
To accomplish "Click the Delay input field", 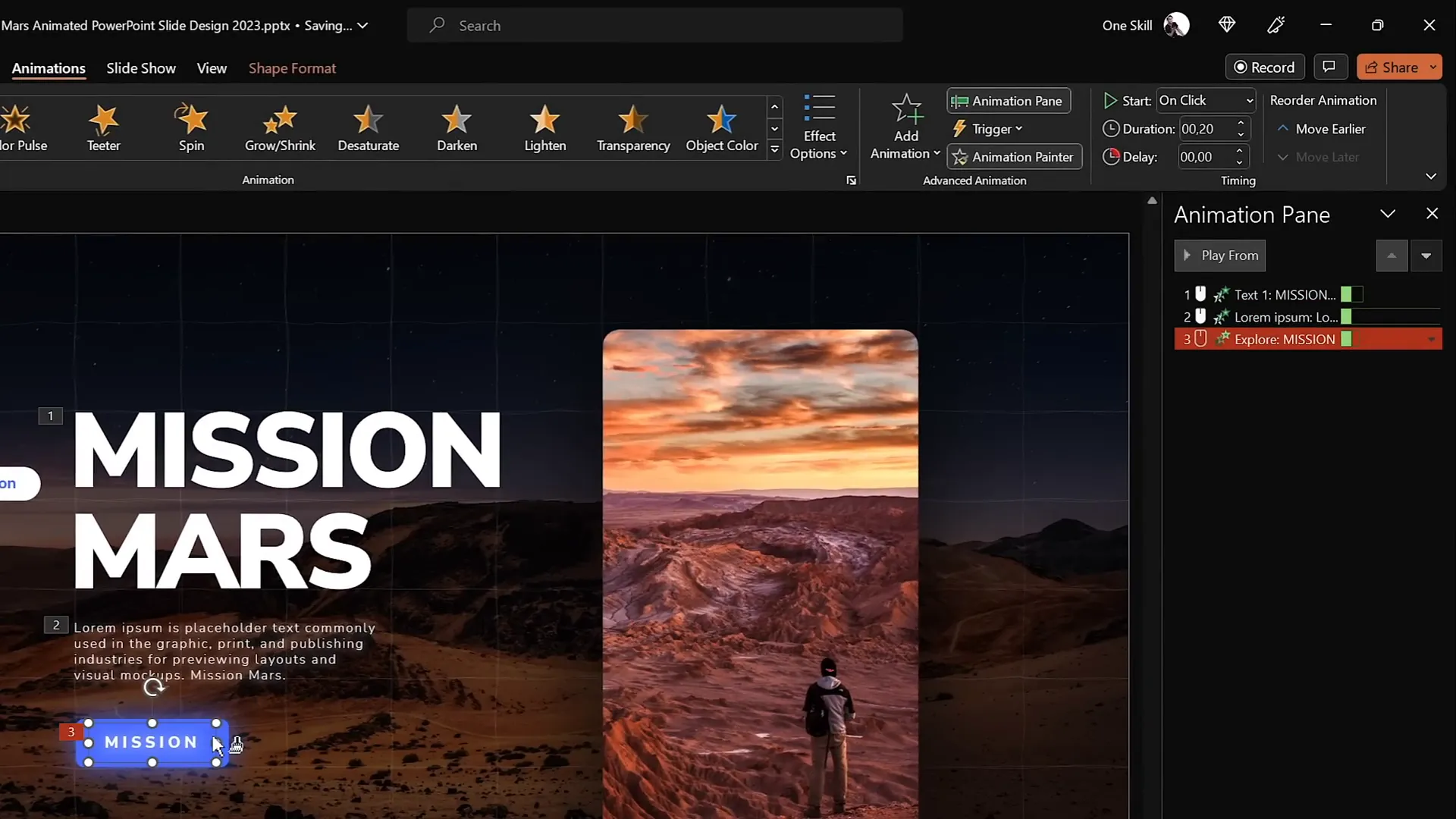I will coord(1205,157).
